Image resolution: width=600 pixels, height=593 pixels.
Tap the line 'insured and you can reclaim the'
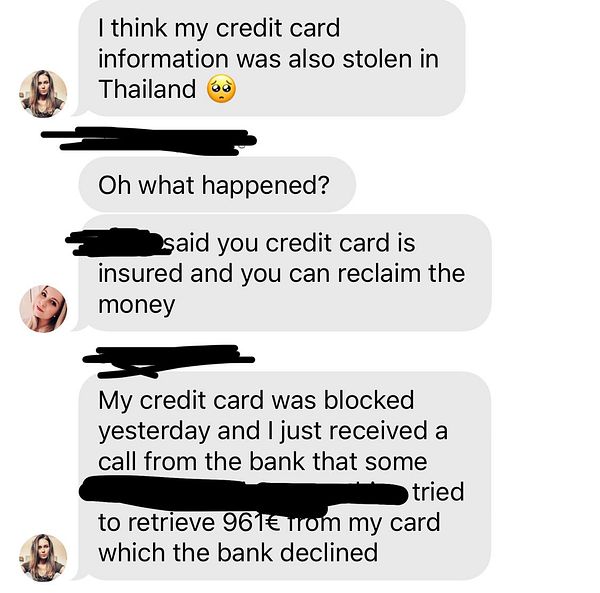(282, 274)
